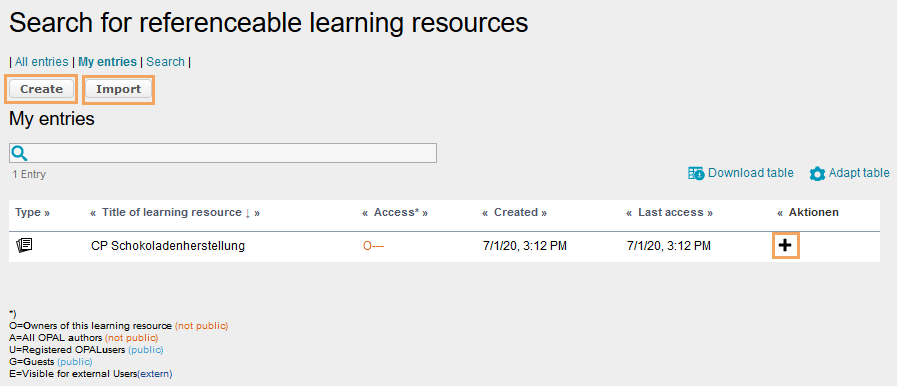Click the Create button
Screen dimensions: 897x386
[41, 89]
